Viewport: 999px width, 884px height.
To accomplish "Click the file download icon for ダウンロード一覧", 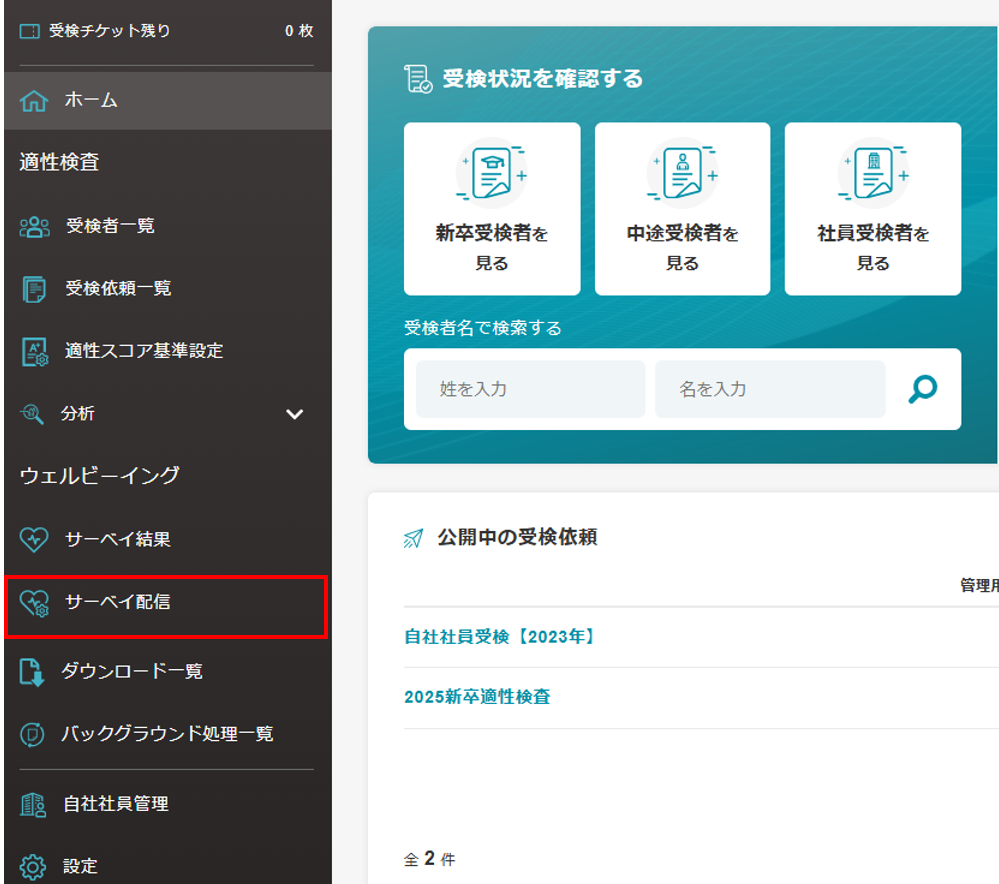I will click(x=31, y=672).
